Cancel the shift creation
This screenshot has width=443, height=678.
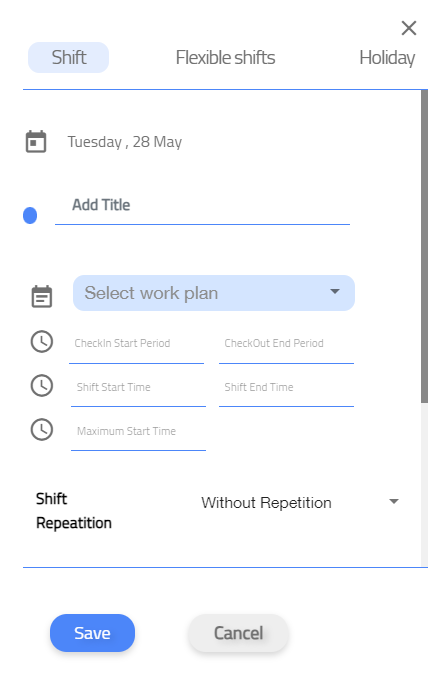click(x=239, y=633)
